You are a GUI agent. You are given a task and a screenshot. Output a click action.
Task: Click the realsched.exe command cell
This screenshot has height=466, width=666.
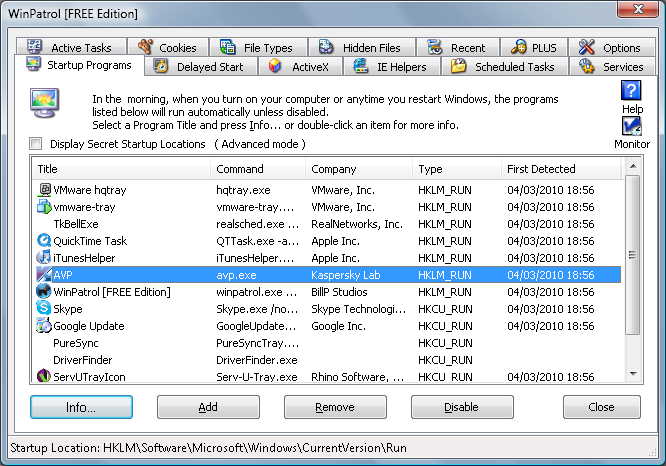tap(257, 224)
